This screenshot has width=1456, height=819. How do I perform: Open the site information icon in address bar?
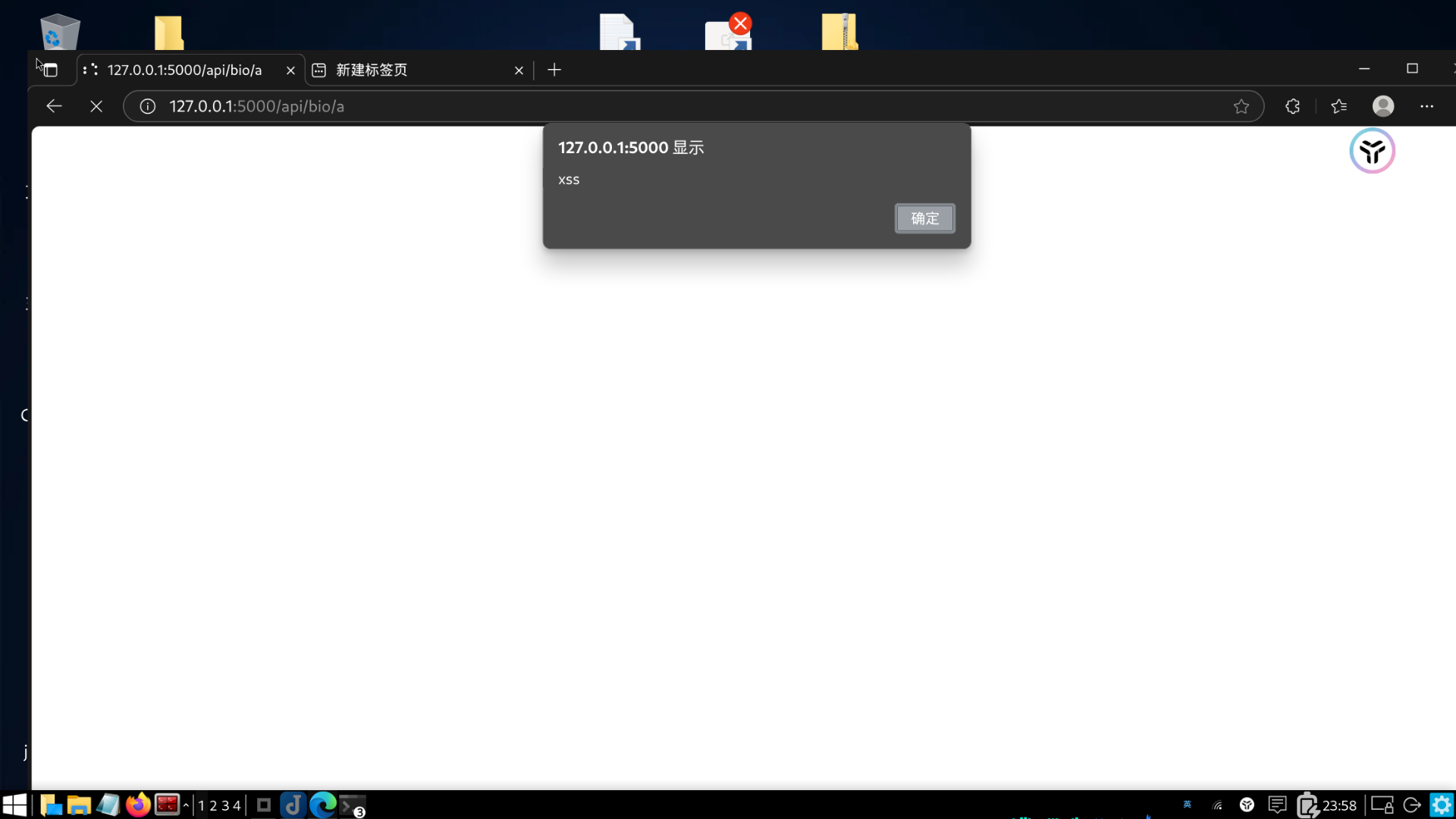tap(148, 106)
